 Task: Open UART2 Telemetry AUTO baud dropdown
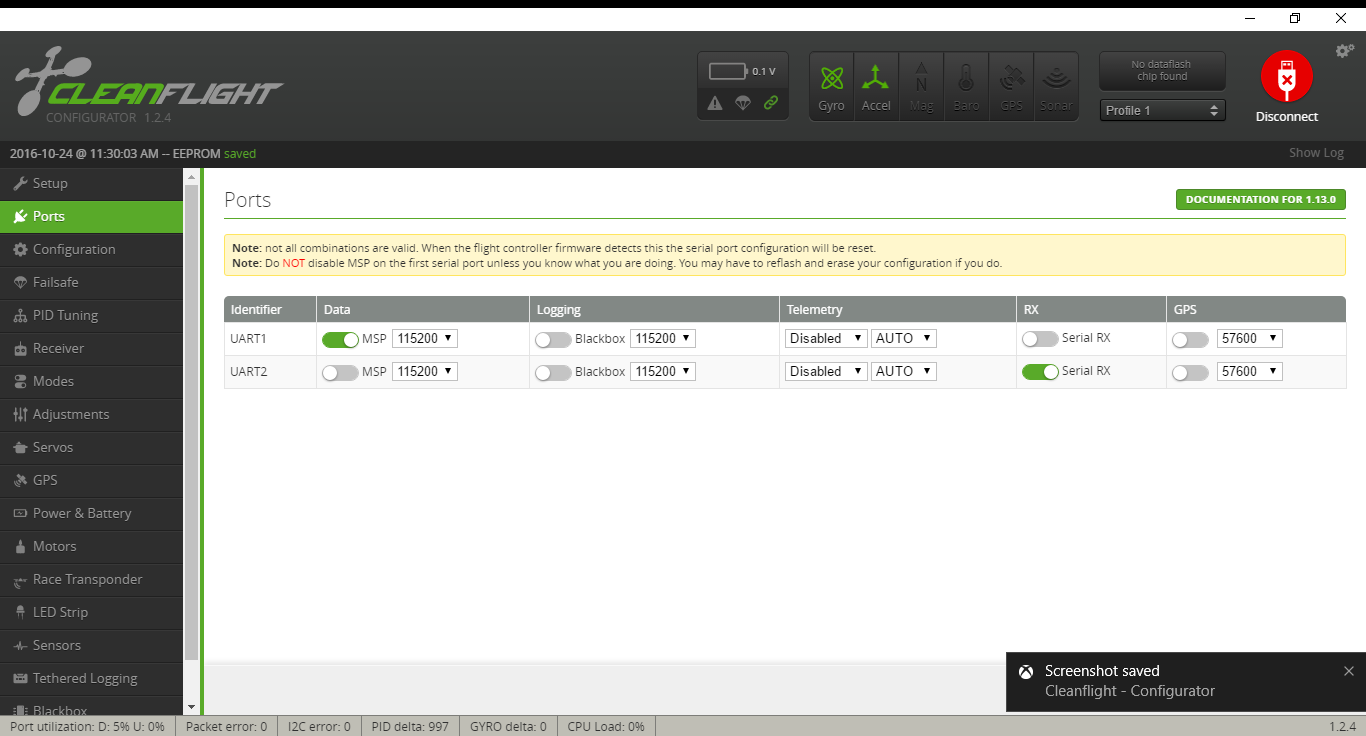(x=904, y=371)
